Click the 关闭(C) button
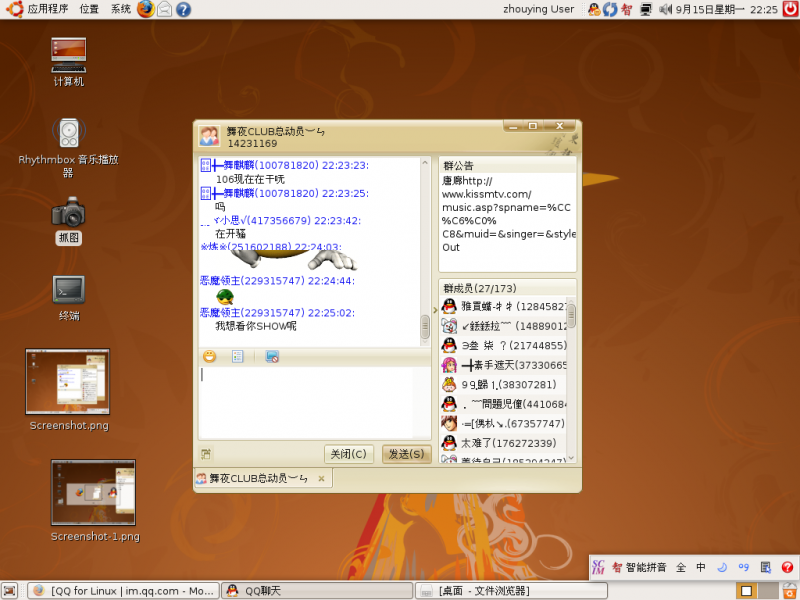The image size is (800, 600). click(x=348, y=454)
